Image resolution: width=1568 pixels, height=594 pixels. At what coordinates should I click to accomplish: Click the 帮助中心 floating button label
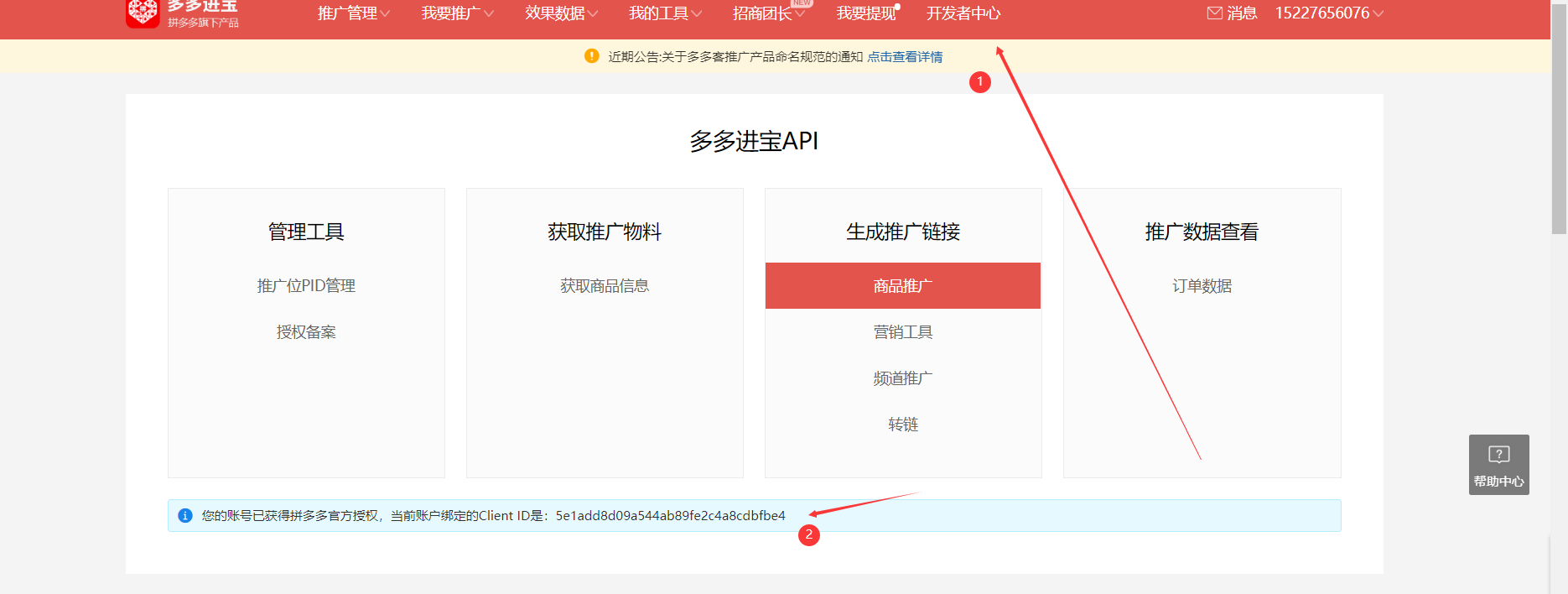[1499, 482]
